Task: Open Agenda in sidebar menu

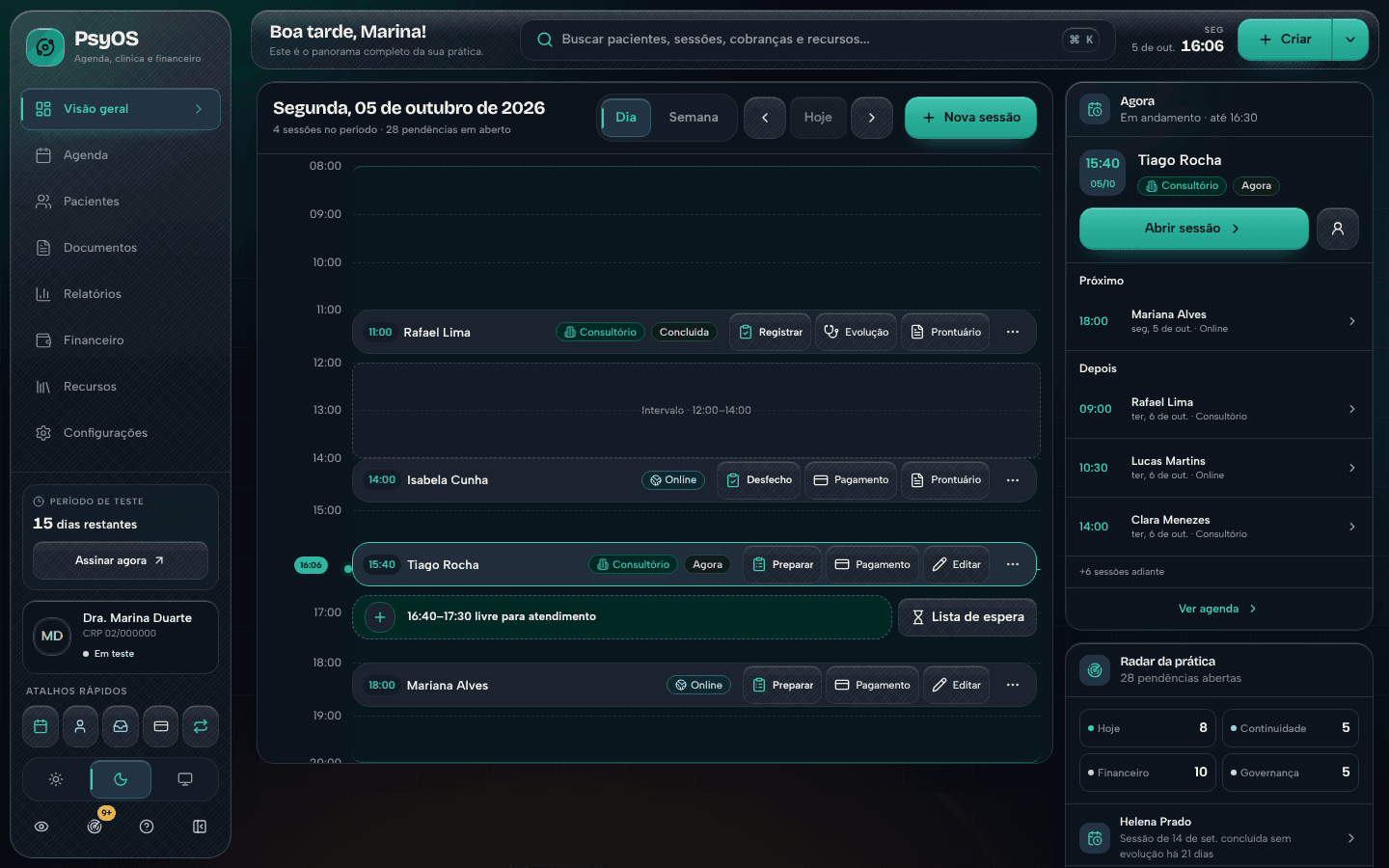Action: point(121,155)
